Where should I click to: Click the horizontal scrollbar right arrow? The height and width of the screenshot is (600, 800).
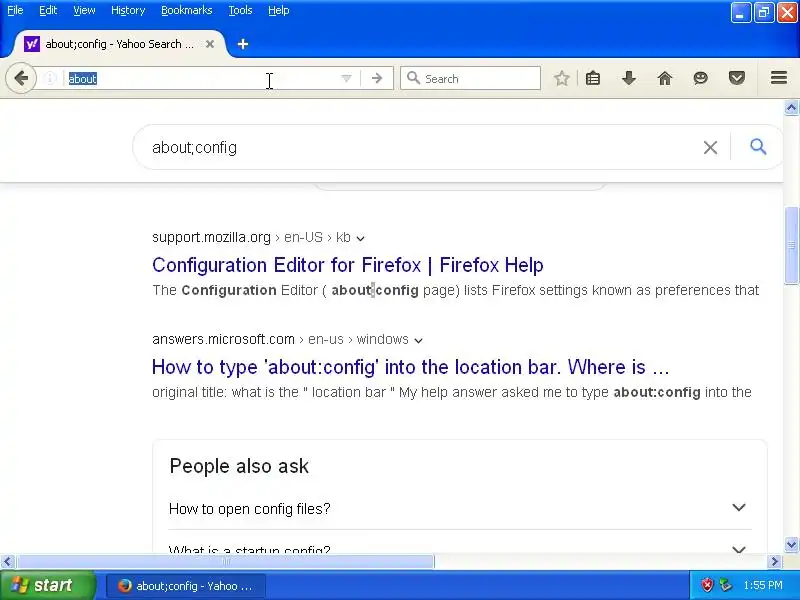pos(775,562)
